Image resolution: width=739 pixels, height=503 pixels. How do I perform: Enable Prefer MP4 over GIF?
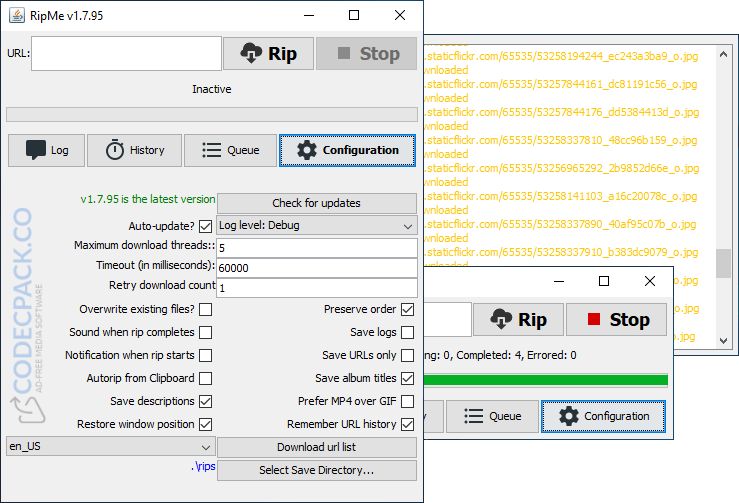(x=408, y=402)
